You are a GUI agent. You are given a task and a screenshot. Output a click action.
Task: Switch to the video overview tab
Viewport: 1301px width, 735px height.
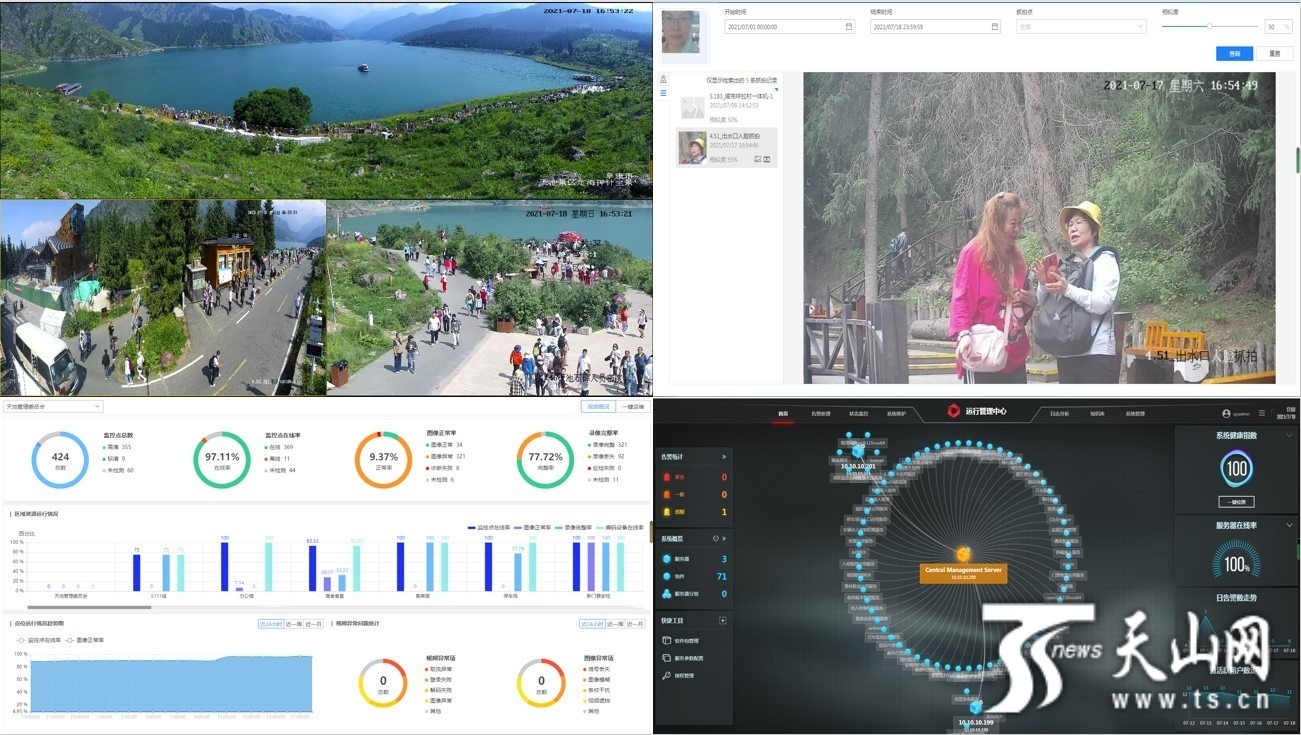point(598,407)
